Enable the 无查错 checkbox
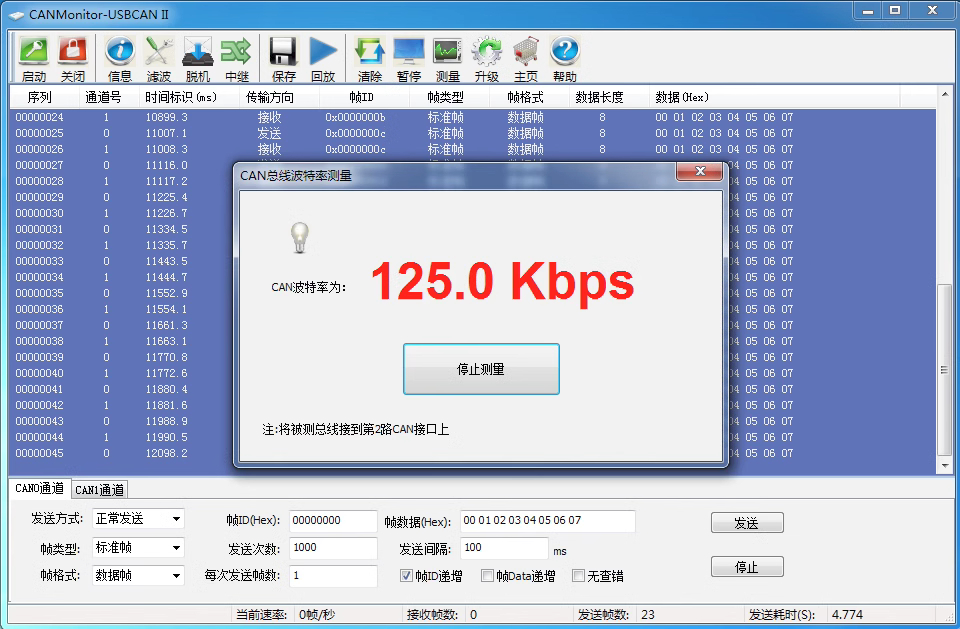Image resolution: width=960 pixels, height=629 pixels. point(578,576)
